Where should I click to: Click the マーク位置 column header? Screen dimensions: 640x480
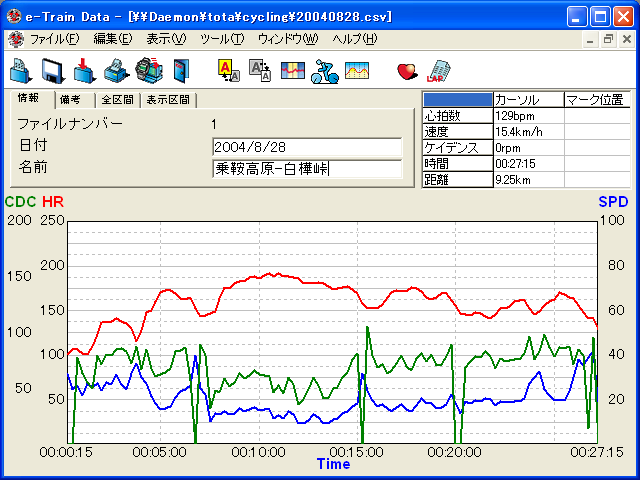point(596,100)
